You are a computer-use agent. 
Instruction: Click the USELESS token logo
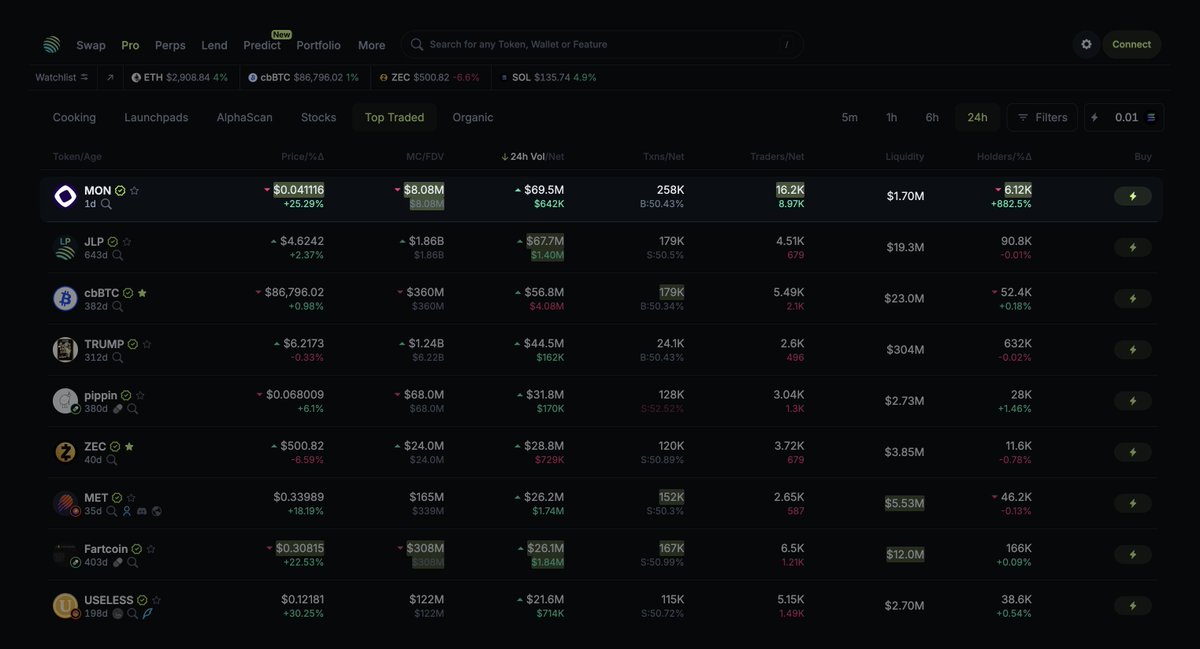65,606
